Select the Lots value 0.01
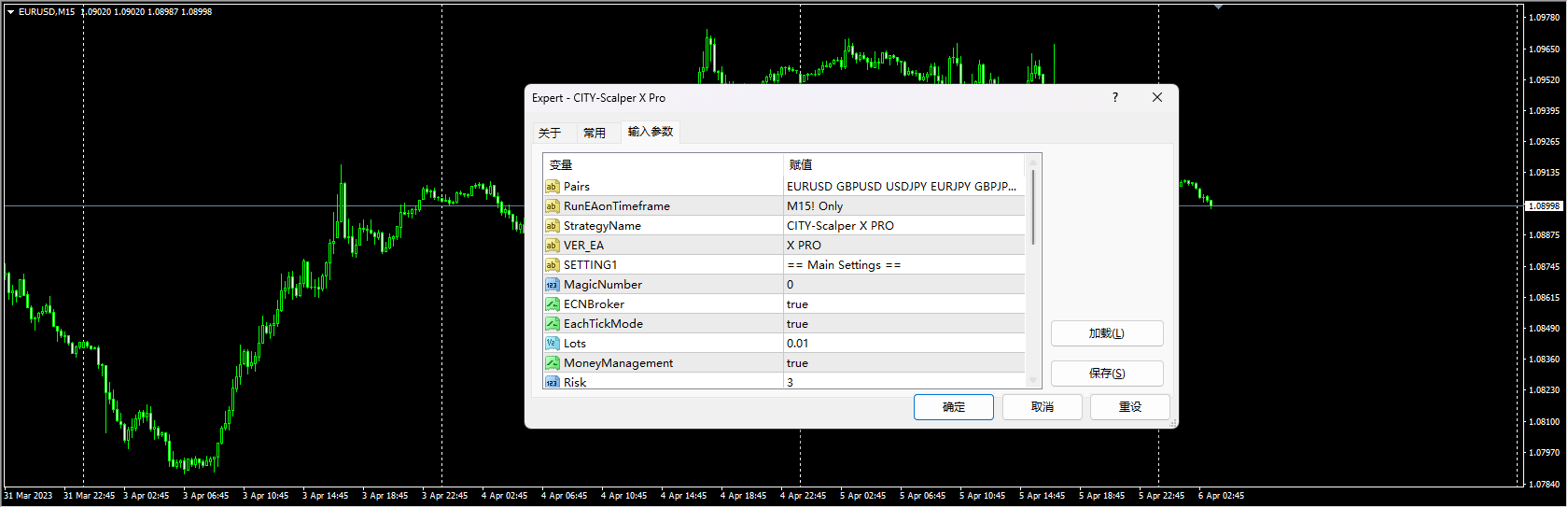The width and height of the screenshot is (1568, 508). pyautogui.click(x=903, y=344)
